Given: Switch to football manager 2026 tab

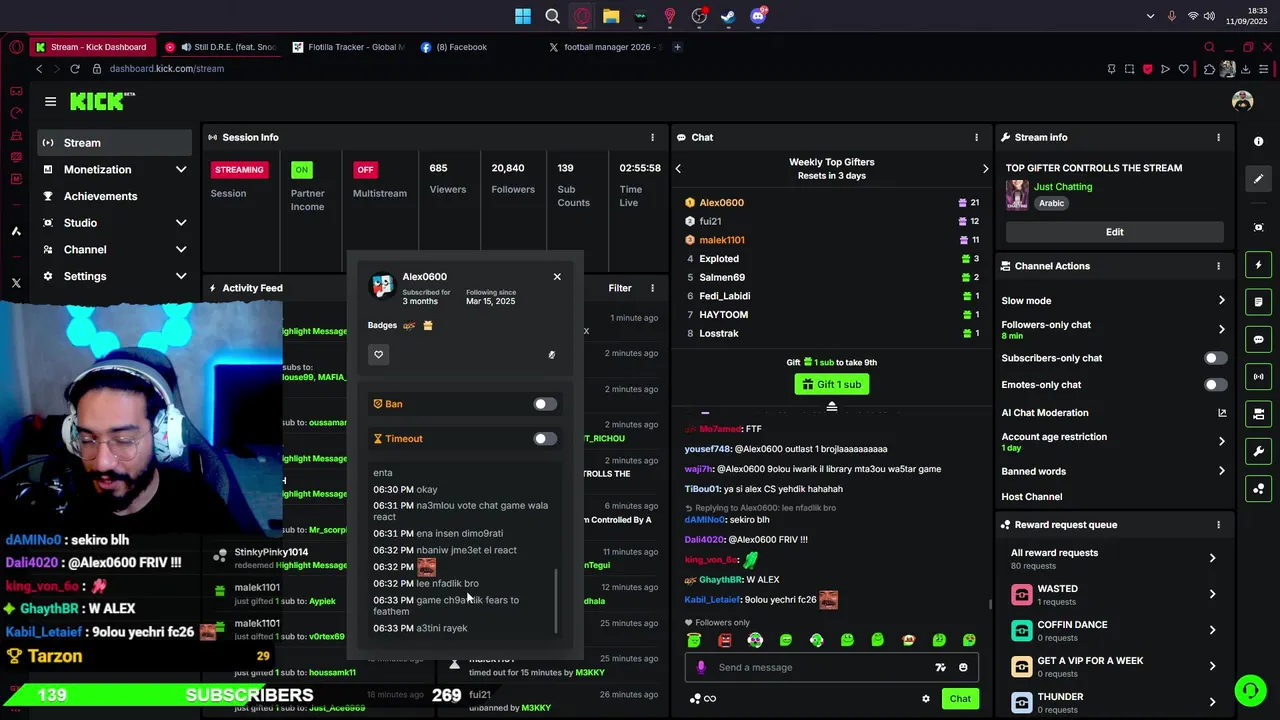Looking at the screenshot, I should [604, 47].
